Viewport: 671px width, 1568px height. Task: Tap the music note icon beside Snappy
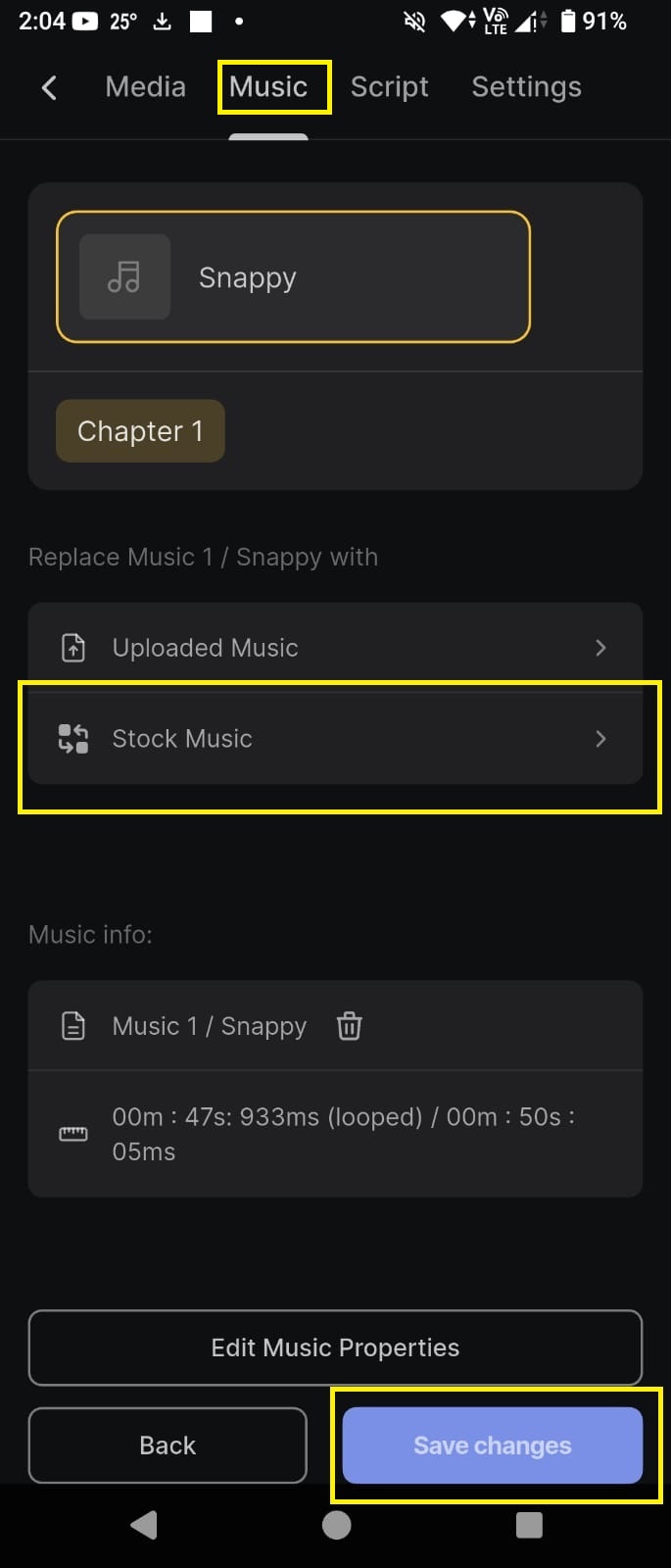(x=124, y=277)
